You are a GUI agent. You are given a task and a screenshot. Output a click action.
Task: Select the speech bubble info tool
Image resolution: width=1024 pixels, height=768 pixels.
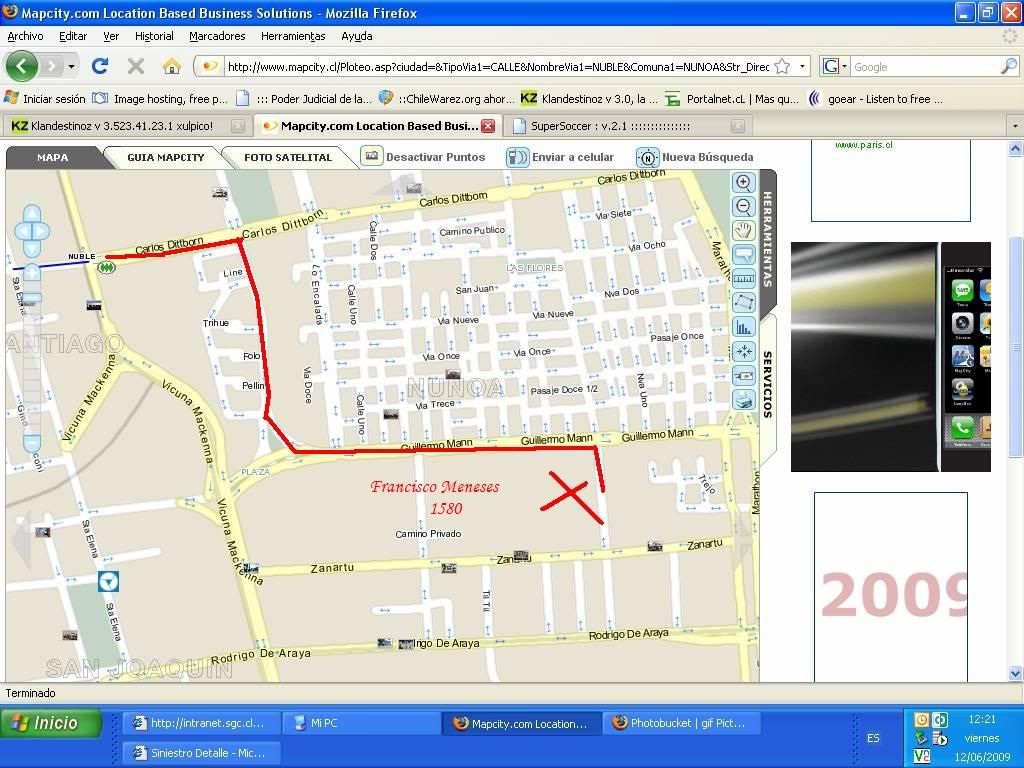744,255
